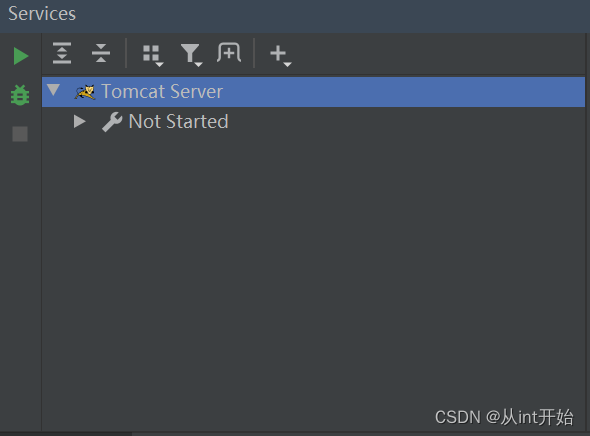Select the Not Started tree item
590x436 pixels.
click(x=178, y=122)
